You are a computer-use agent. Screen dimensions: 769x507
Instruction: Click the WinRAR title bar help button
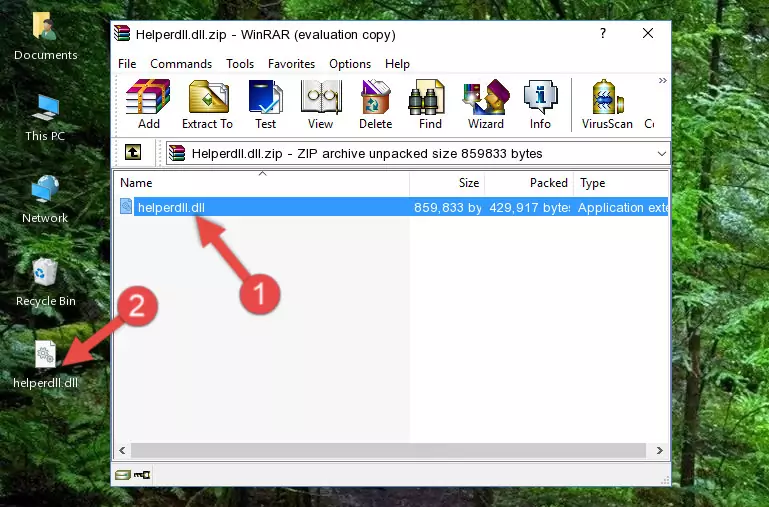[603, 33]
